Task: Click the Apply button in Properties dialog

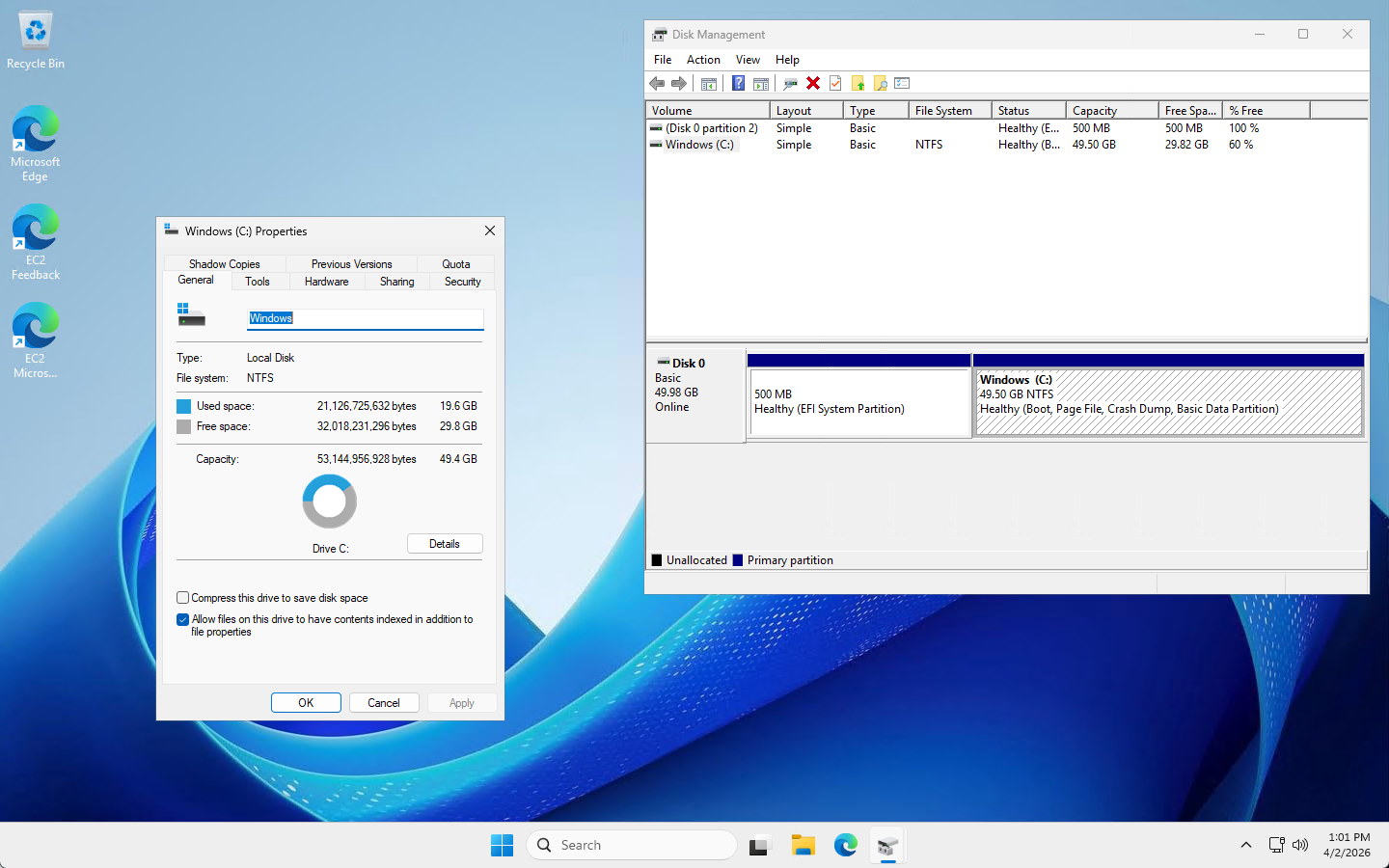Action: tap(462, 703)
